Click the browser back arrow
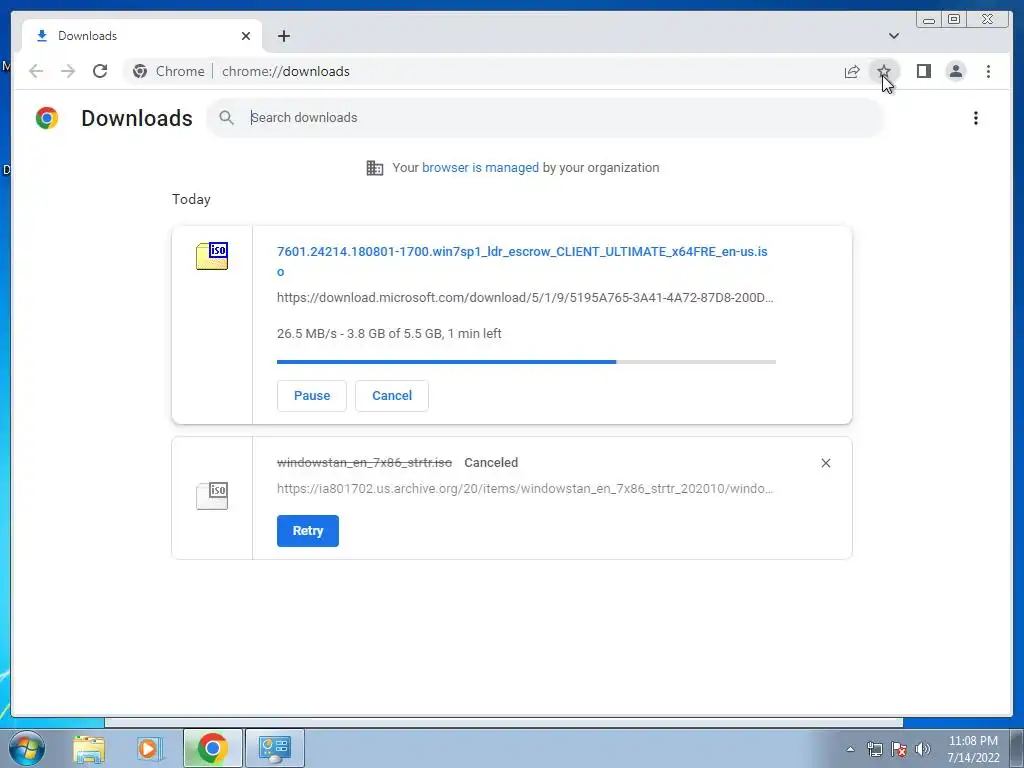This screenshot has width=1024, height=768. [x=36, y=71]
